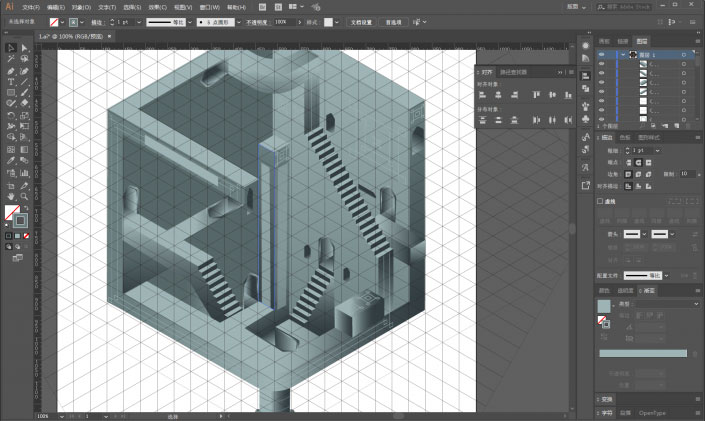The image size is (705, 421).
Task: Select the Line Segment tool
Action: pyautogui.click(x=24, y=82)
